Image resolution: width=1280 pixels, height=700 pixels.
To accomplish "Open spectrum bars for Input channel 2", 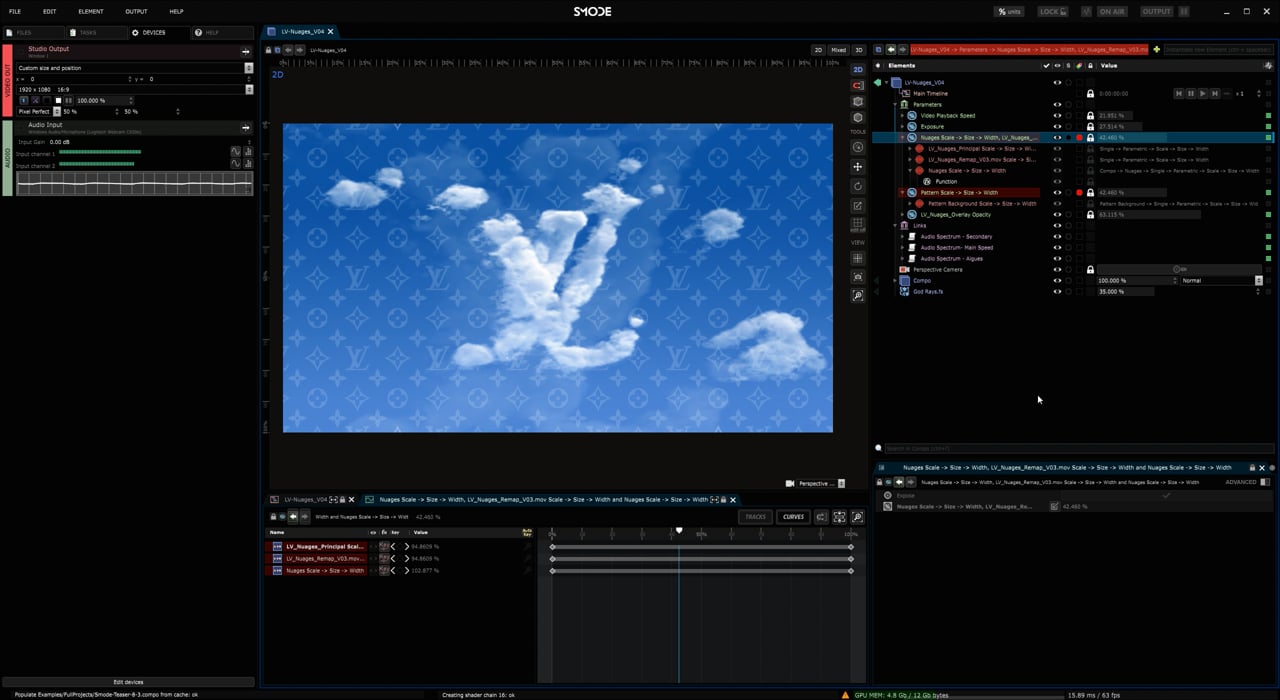I will (x=248, y=164).
